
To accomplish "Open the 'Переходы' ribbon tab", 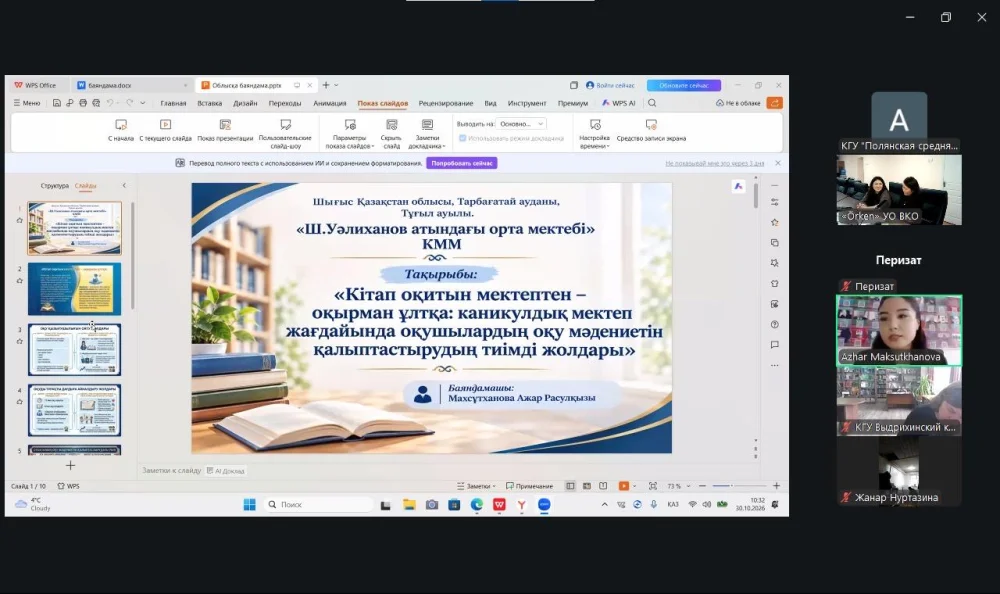I will (284, 103).
